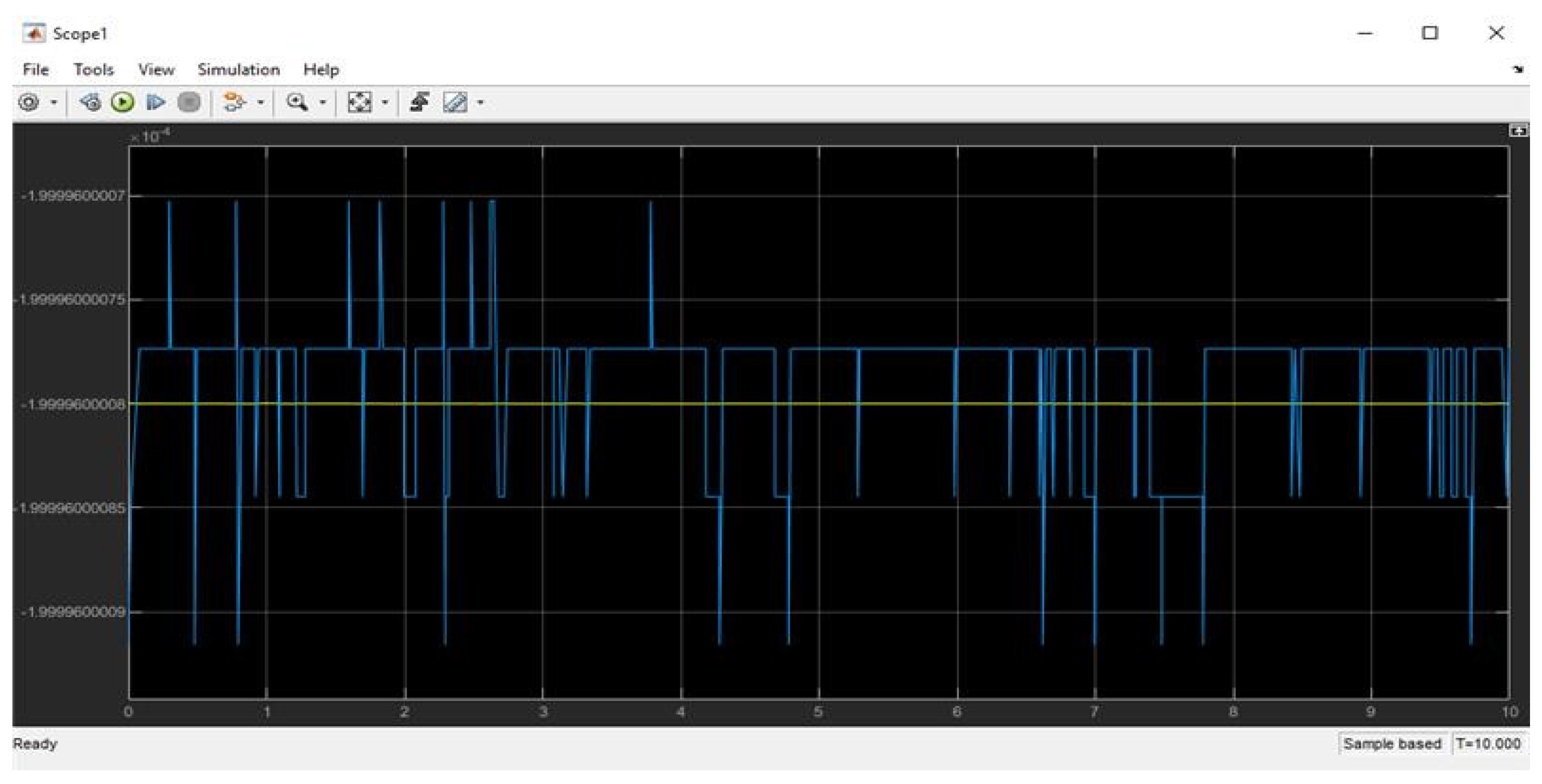Click the yellow signal line in plot
The image size is (1542, 784).
tap(898, 404)
